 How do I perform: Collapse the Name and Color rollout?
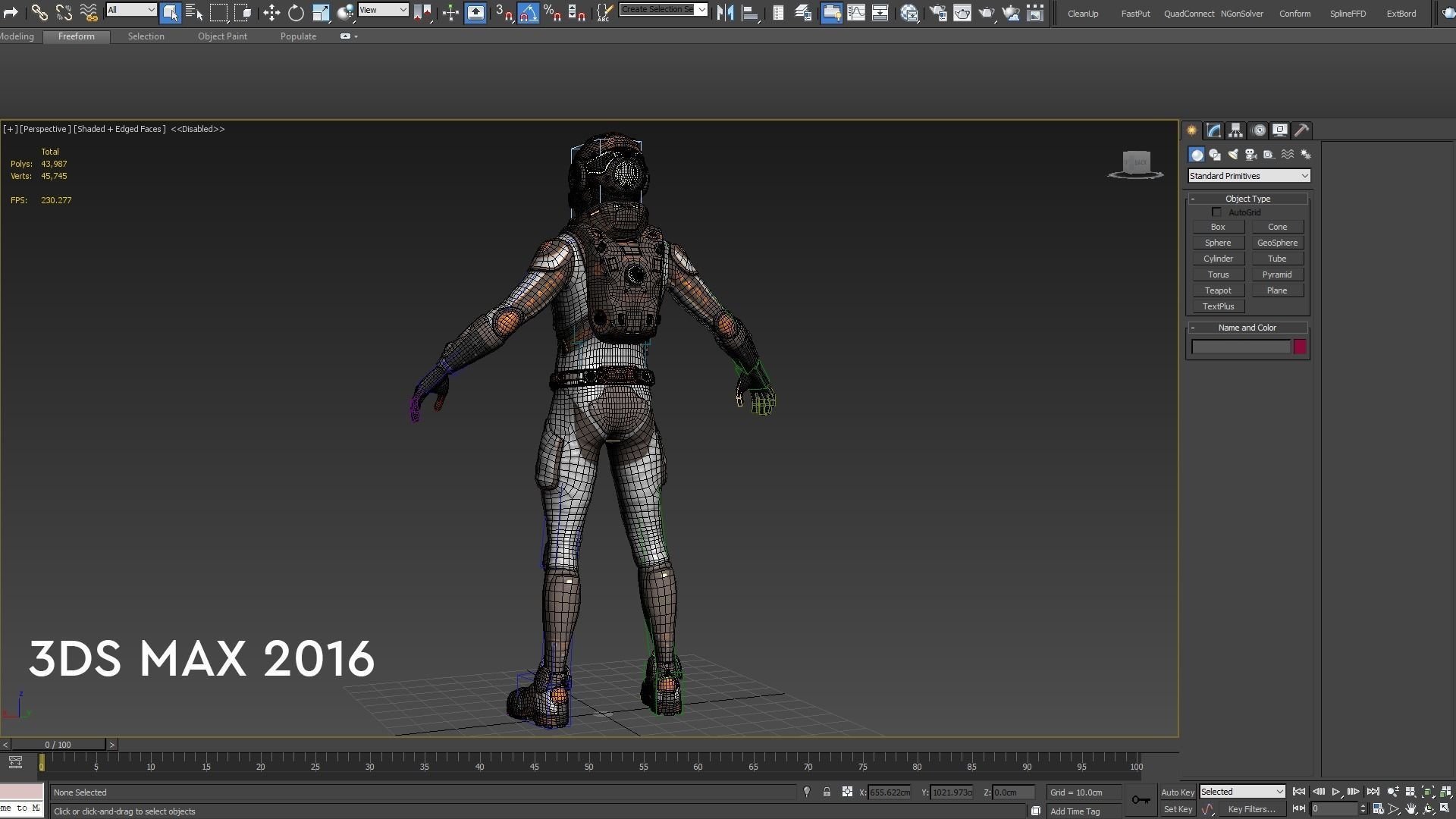(x=1247, y=328)
